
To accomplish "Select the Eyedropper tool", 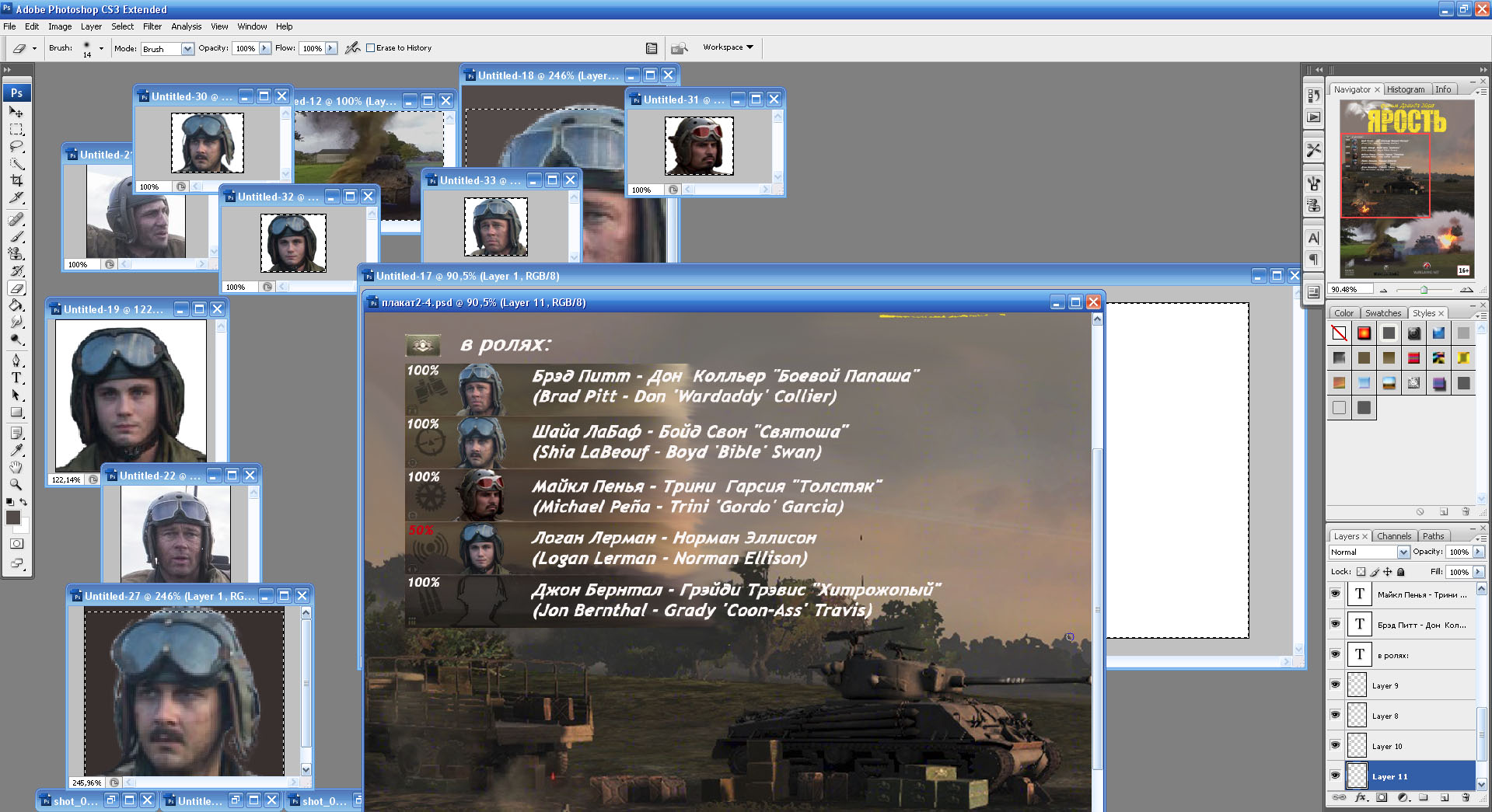I will click(16, 450).
